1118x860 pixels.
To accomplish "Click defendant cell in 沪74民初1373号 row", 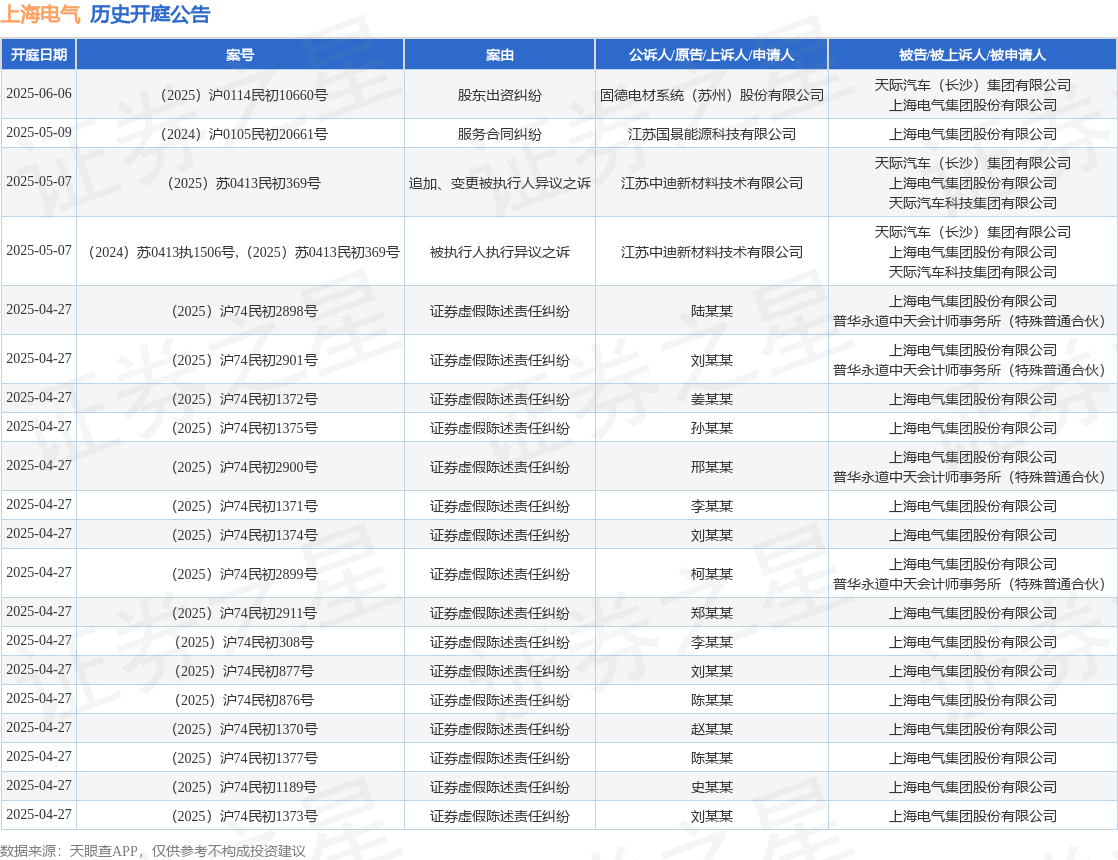I will (x=973, y=817).
